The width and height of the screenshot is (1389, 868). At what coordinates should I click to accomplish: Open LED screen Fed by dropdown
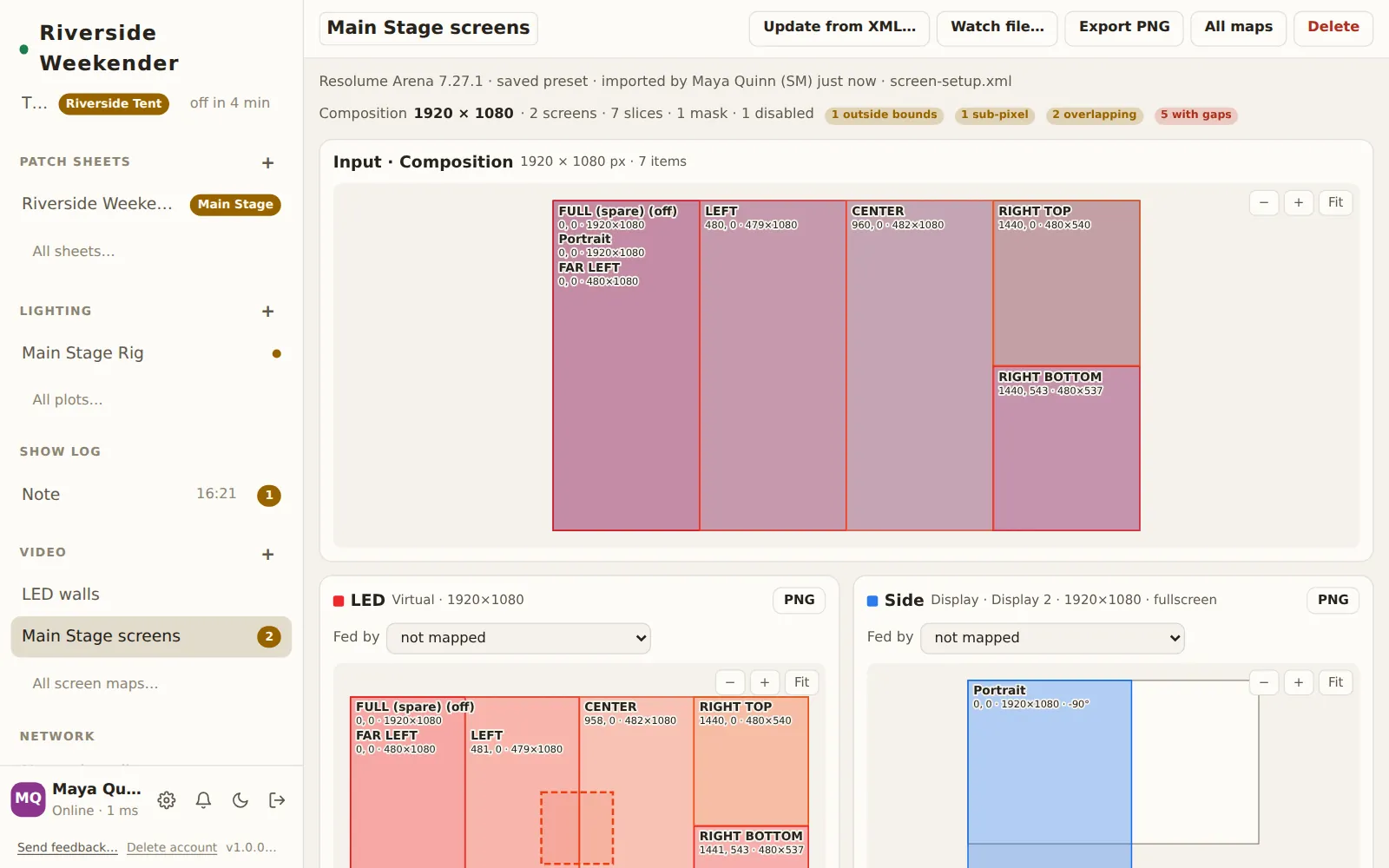coord(518,638)
